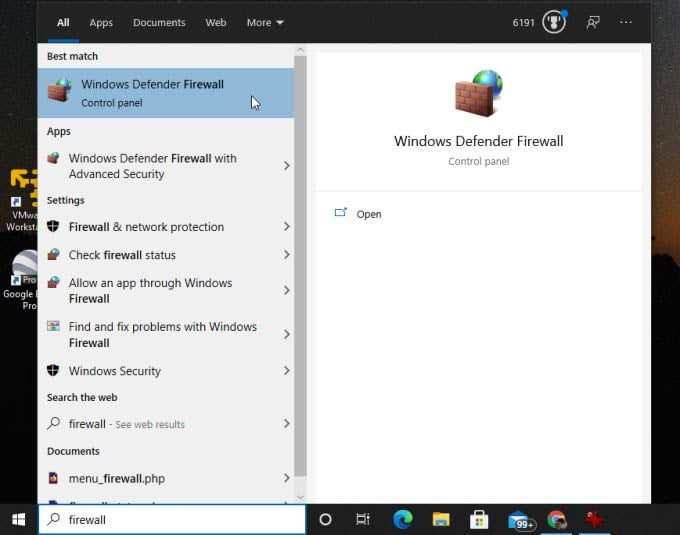The height and width of the screenshot is (535, 680).
Task: Open Task View on the taskbar
Action: 363,519
